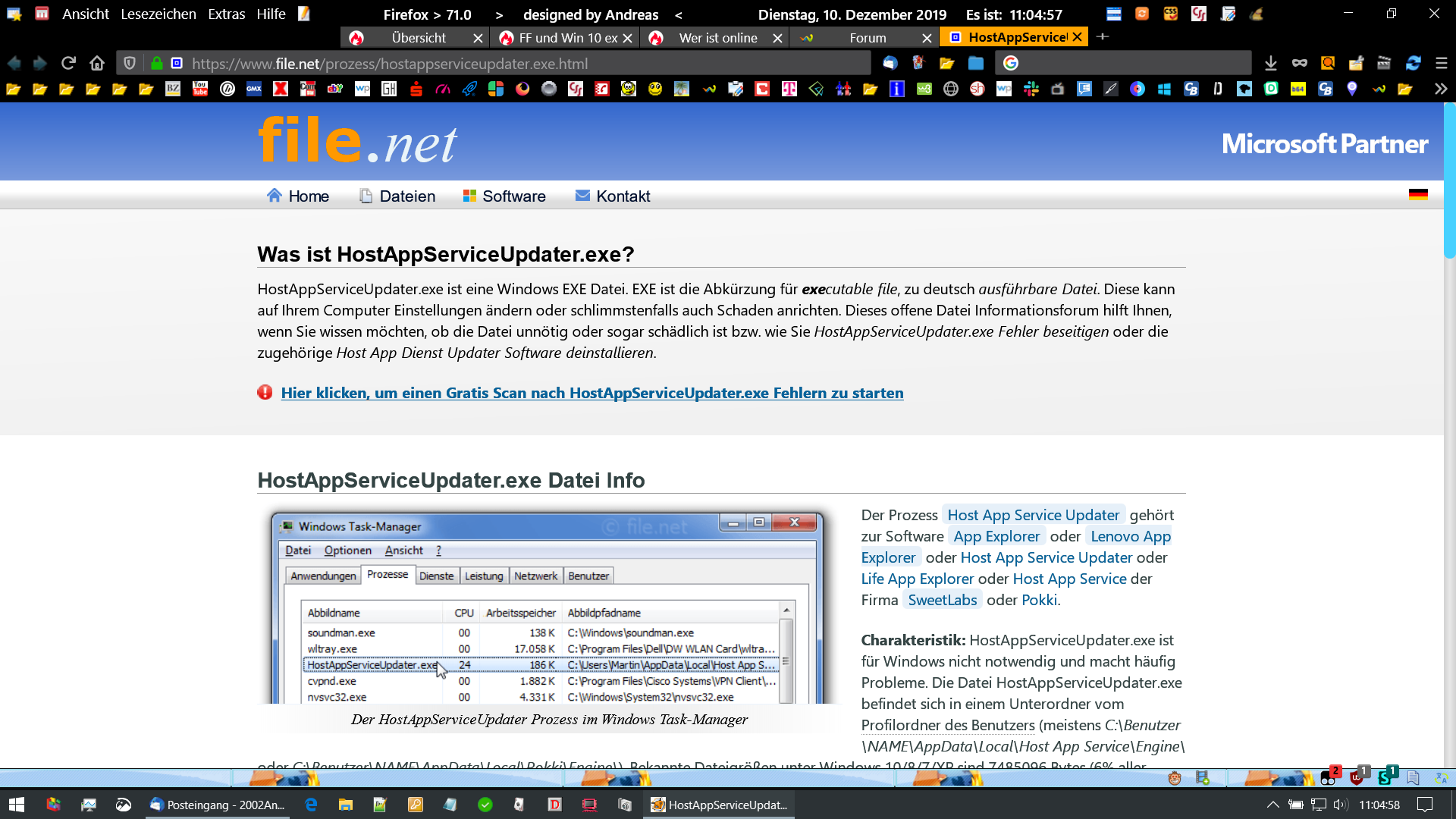This screenshot has width=1456, height=819.
Task: Click the GMX bookmark icon
Action: [254, 89]
